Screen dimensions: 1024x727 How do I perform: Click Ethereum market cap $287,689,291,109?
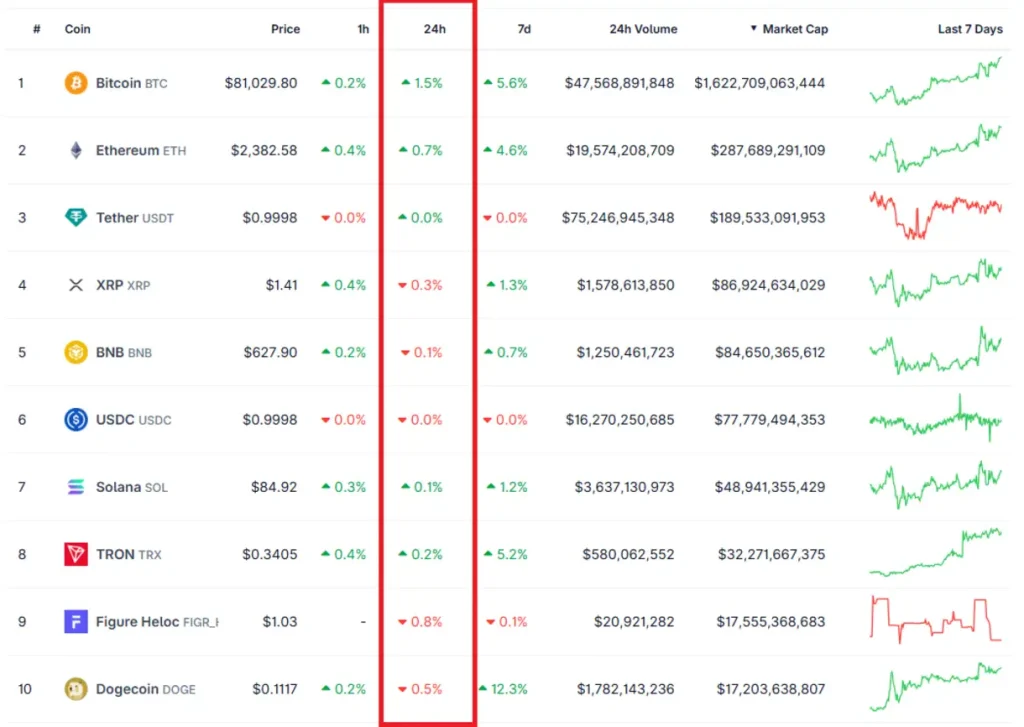[768, 150]
